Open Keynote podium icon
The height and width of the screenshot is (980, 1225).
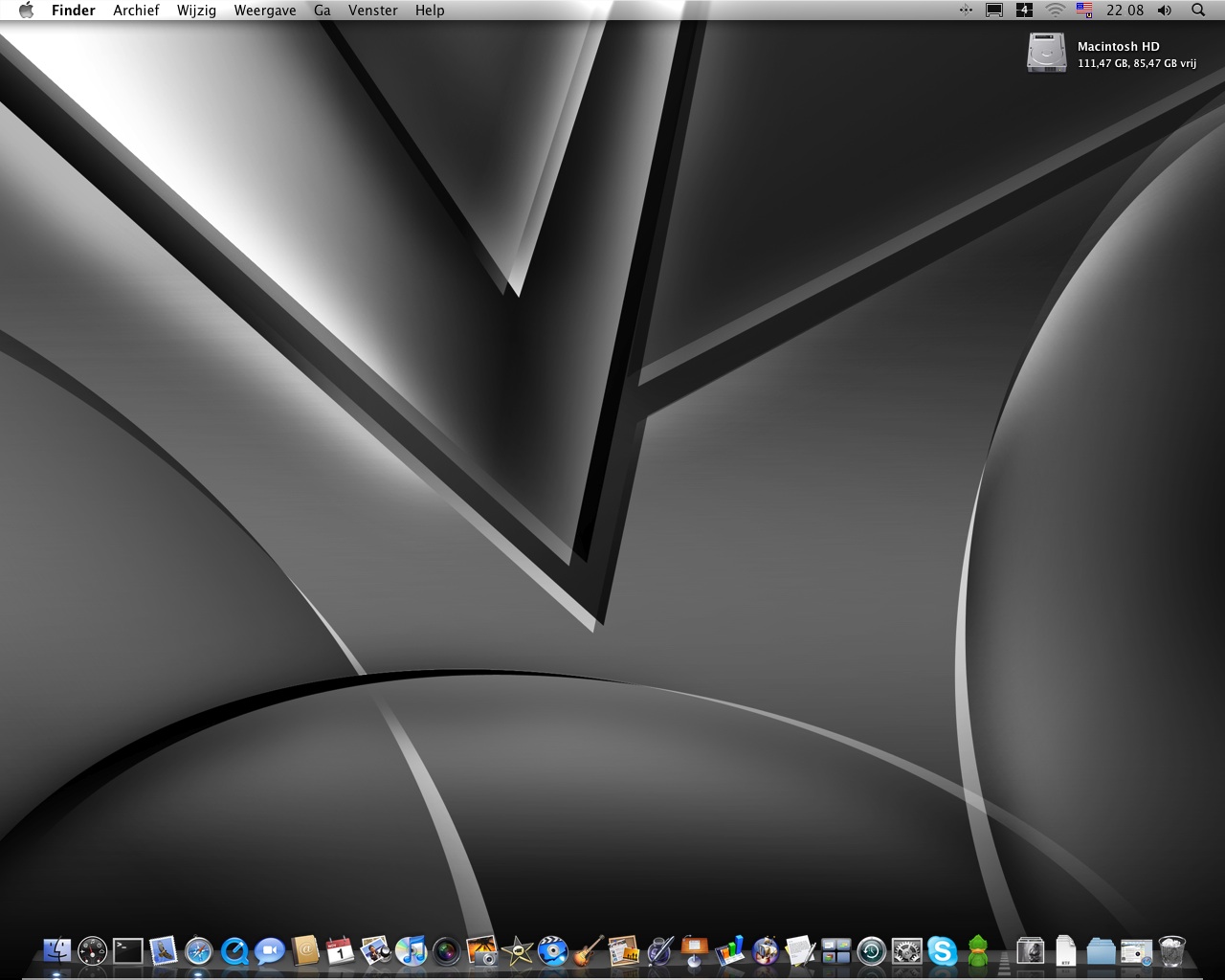point(695,951)
